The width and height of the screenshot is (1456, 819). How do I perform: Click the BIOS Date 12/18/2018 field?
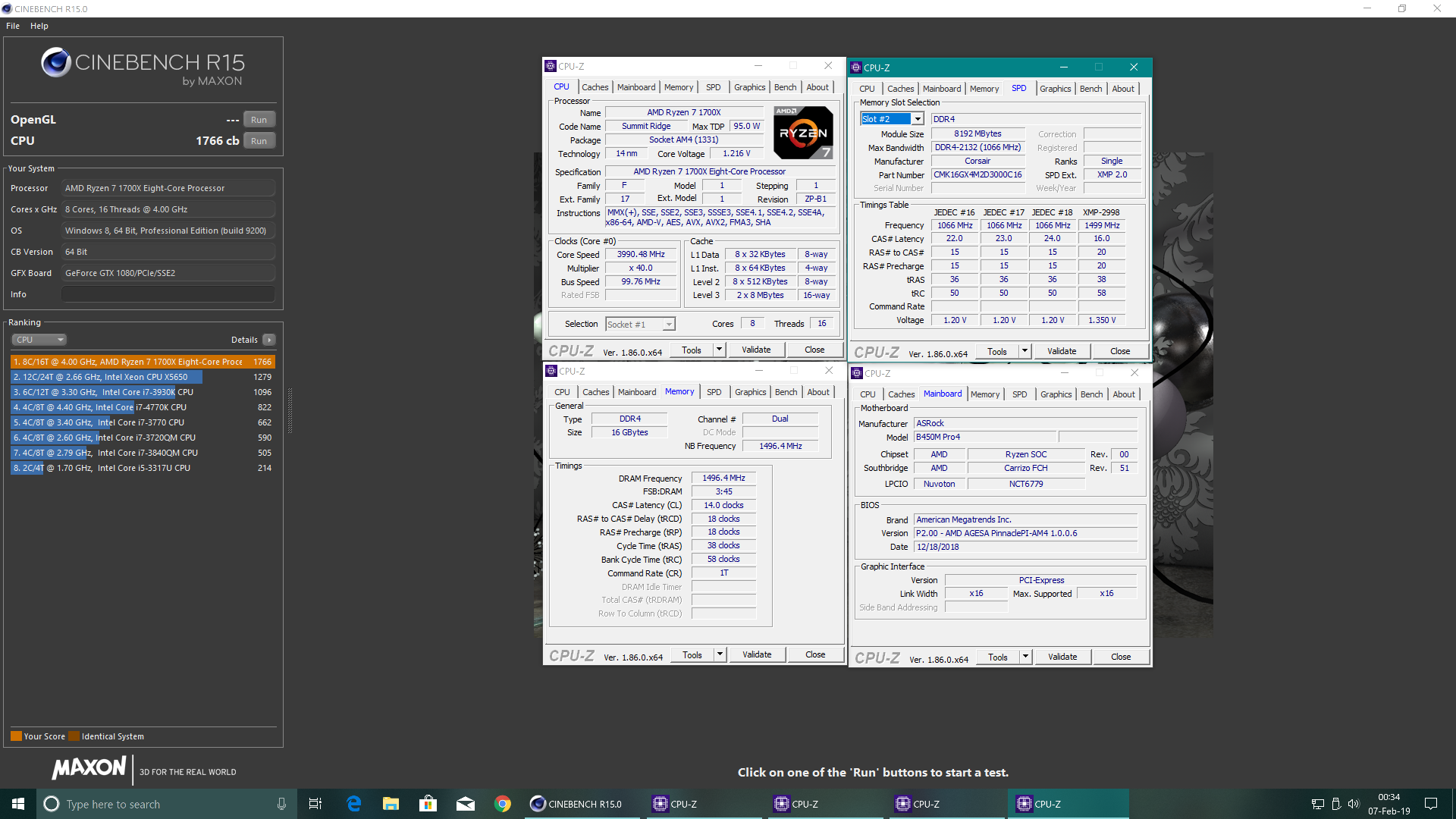coord(1025,547)
